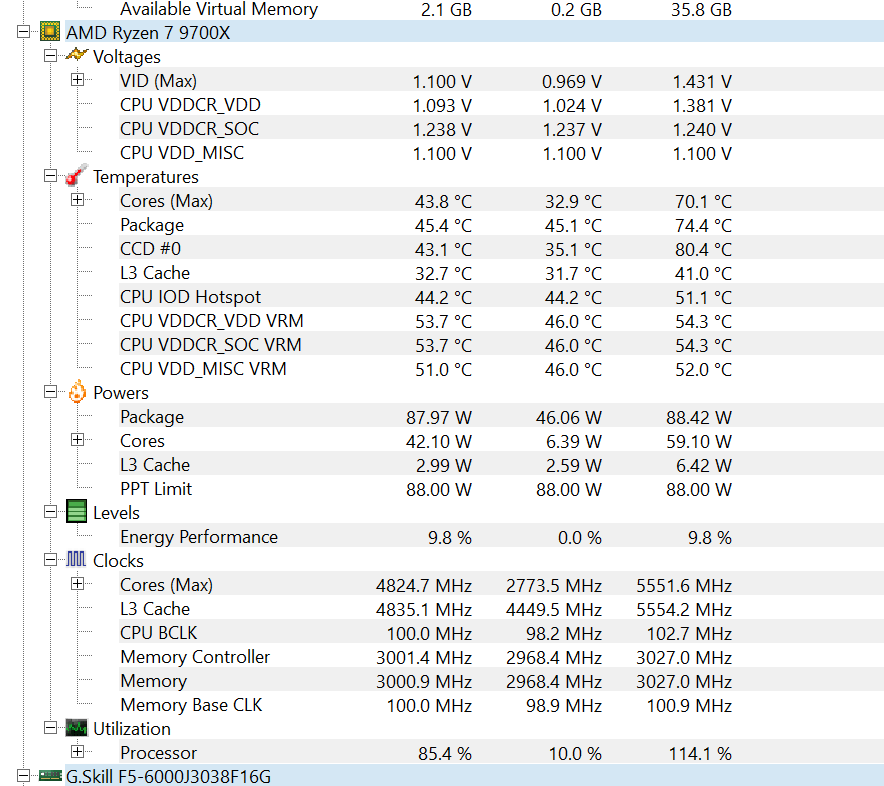The height and width of the screenshot is (786, 884).
Task: Select the G.Skill F5-6000J3038F16G label
Action: coord(168,776)
